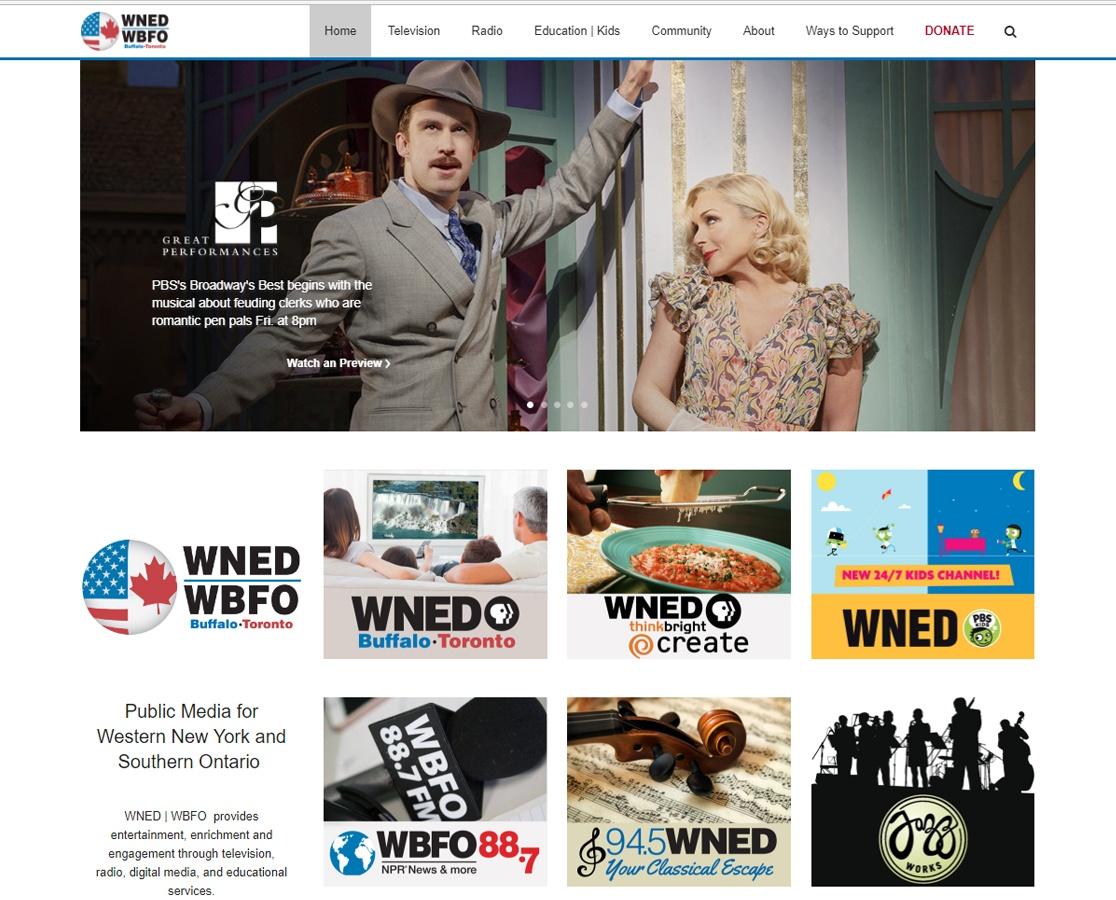Image resolution: width=1116 pixels, height=900 pixels.
Task: Open the Education | Kids menu
Action: 577,31
